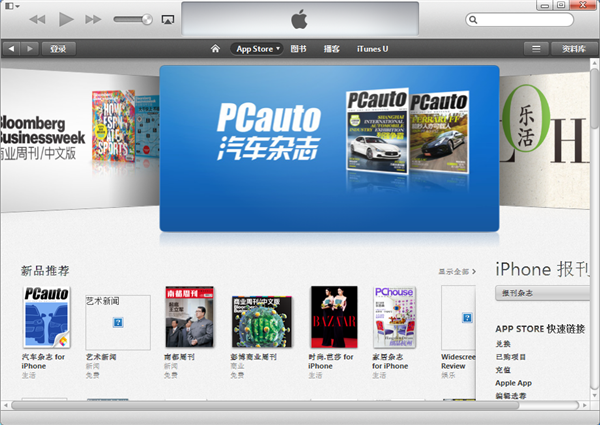The height and width of the screenshot is (425, 600).
Task: Open the Widescreen Review app placeholder icon
Action: pos(458,318)
